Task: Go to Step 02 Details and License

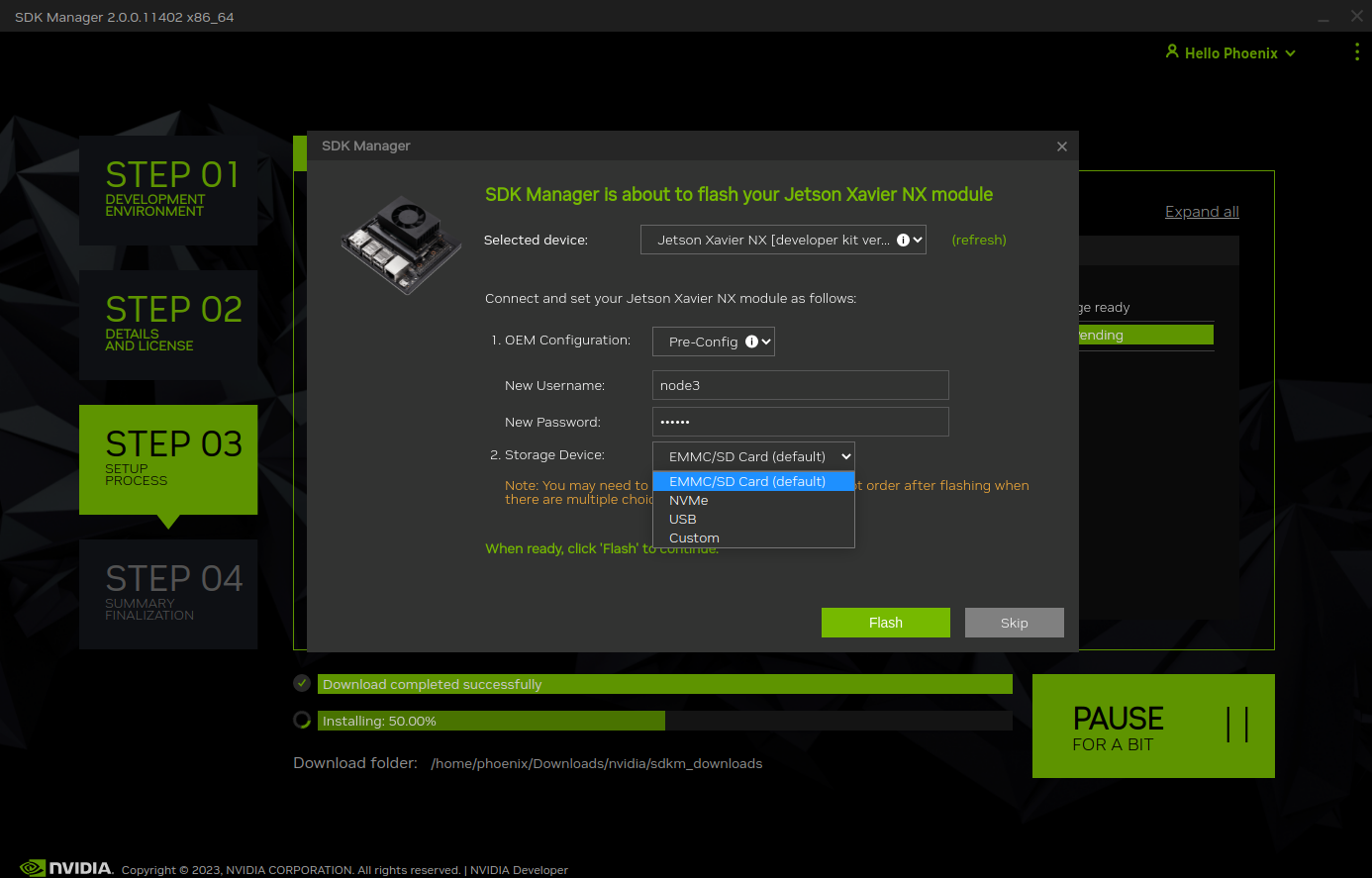Action: (168, 325)
